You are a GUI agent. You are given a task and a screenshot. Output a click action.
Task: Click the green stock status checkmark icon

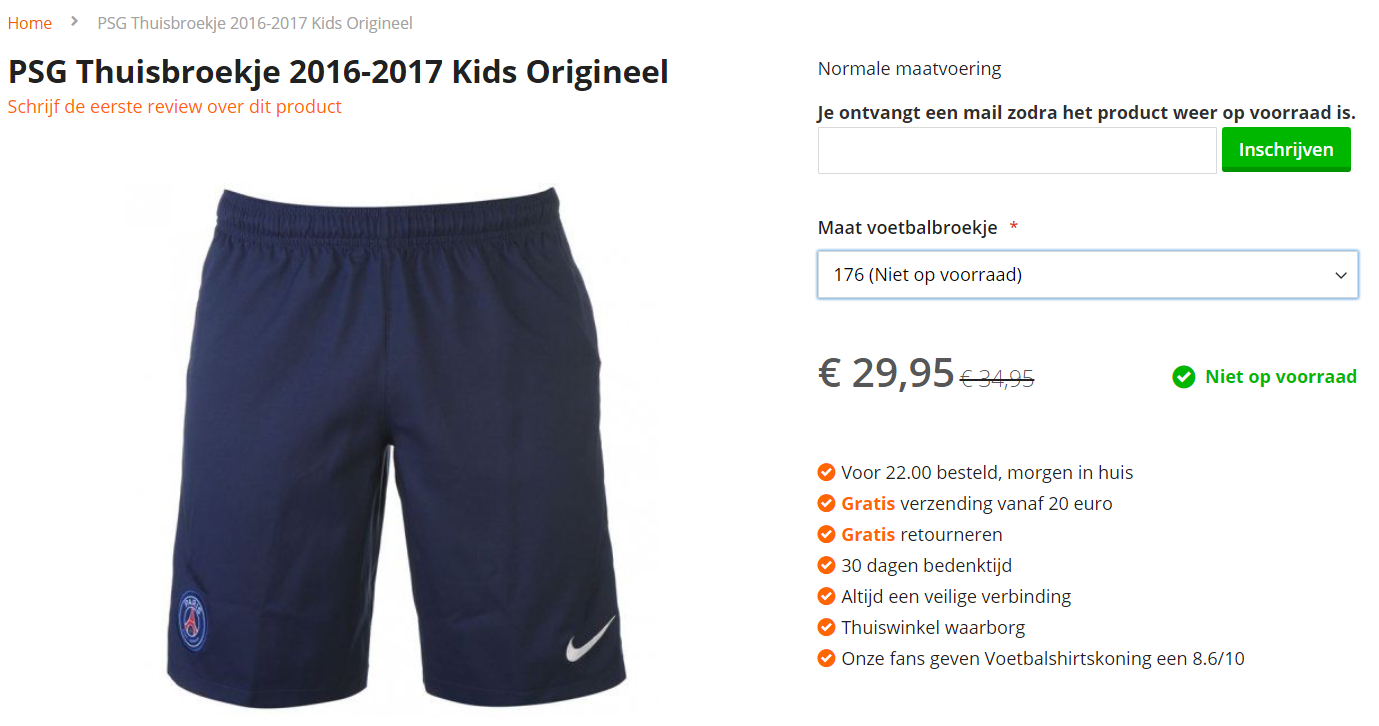pyautogui.click(x=1184, y=377)
